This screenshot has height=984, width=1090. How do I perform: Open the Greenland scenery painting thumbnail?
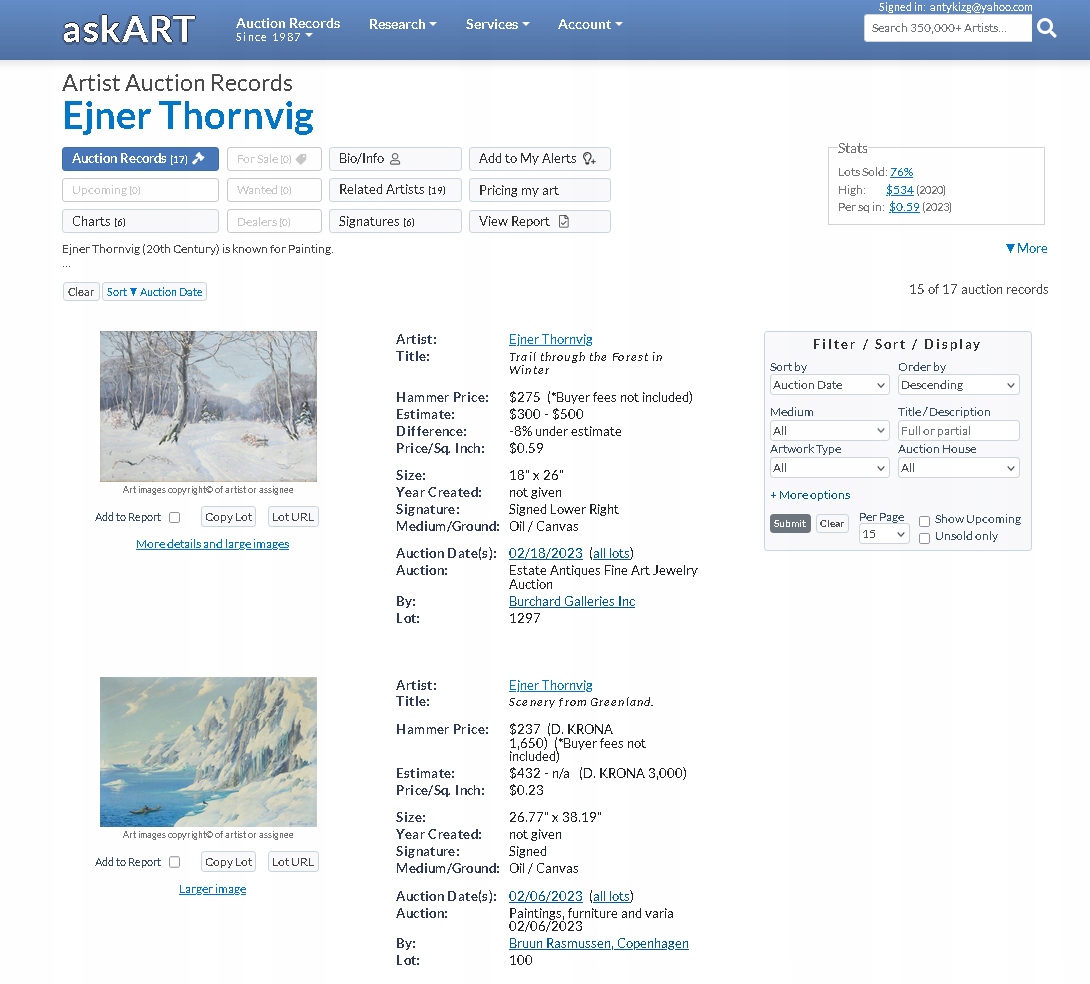(x=209, y=752)
